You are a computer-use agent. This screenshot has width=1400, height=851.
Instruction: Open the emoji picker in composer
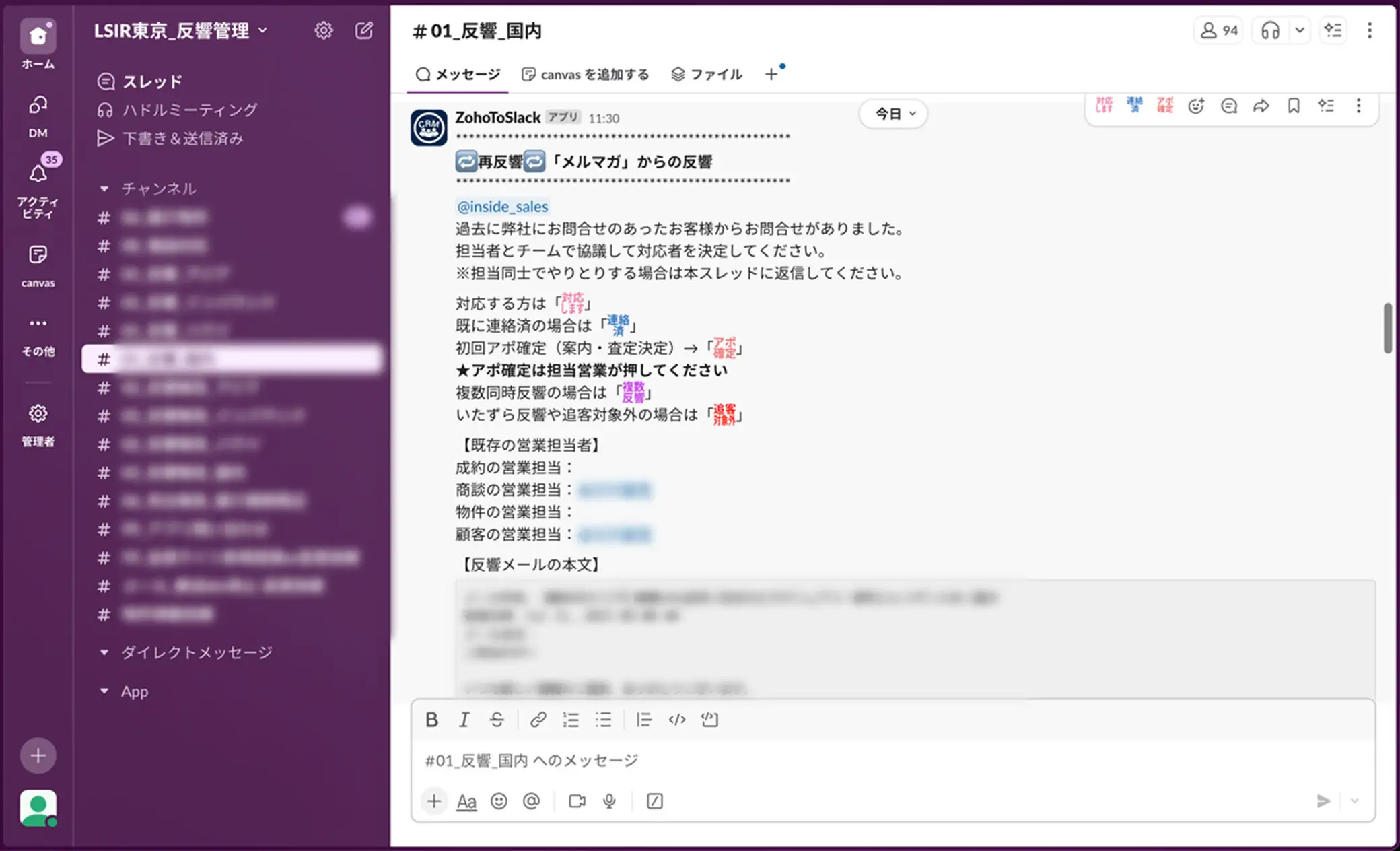pyautogui.click(x=499, y=801)
